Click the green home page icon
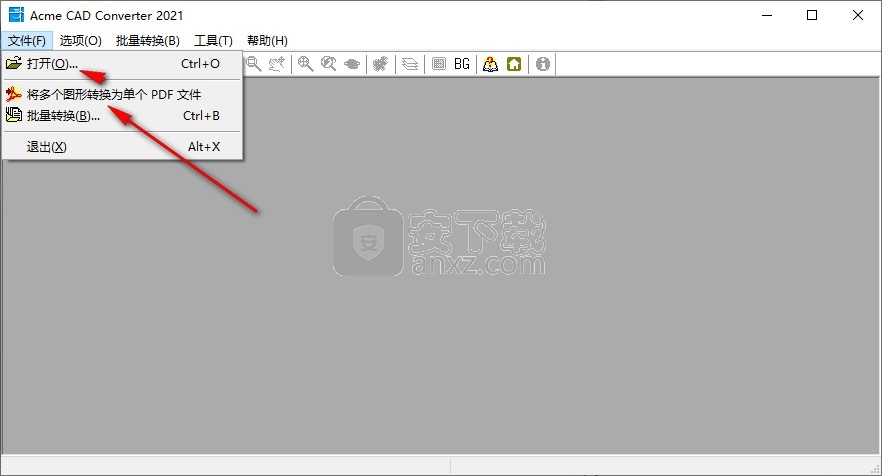 click(x=514, y=64)
